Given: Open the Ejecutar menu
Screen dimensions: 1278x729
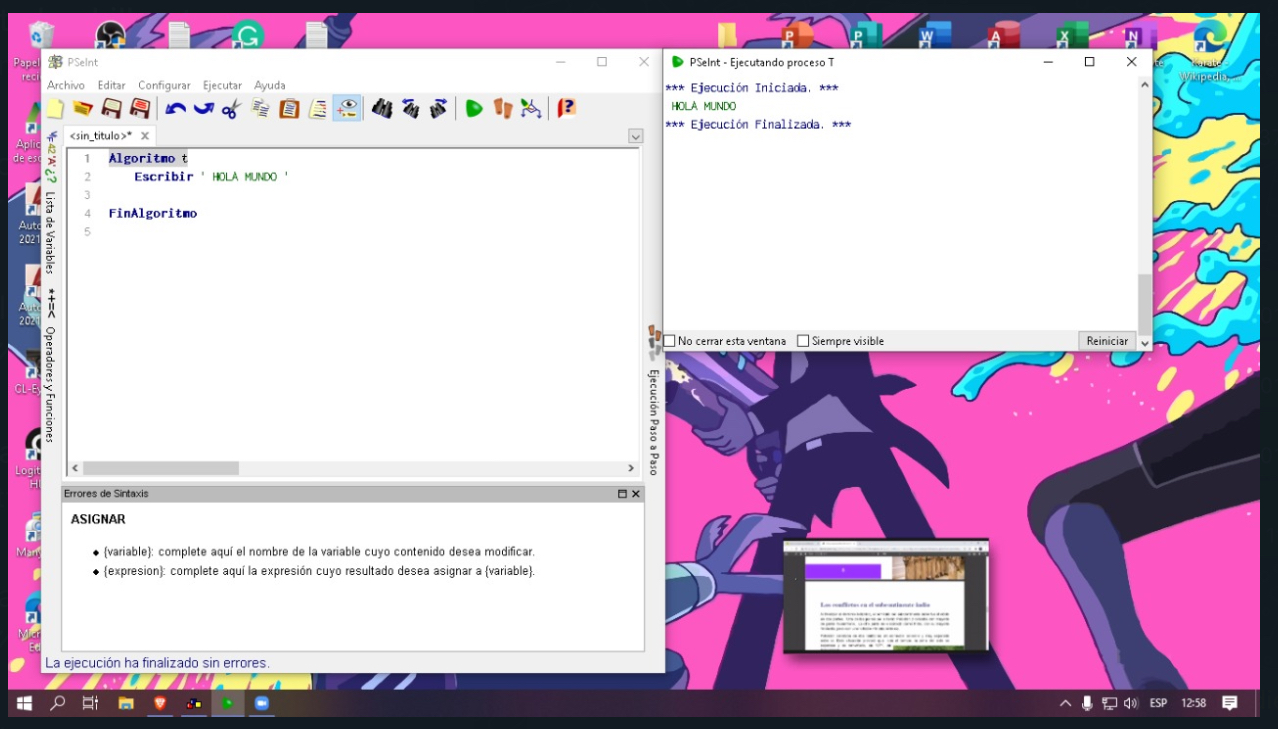Looking at the screenshot, I should point(222,85).
